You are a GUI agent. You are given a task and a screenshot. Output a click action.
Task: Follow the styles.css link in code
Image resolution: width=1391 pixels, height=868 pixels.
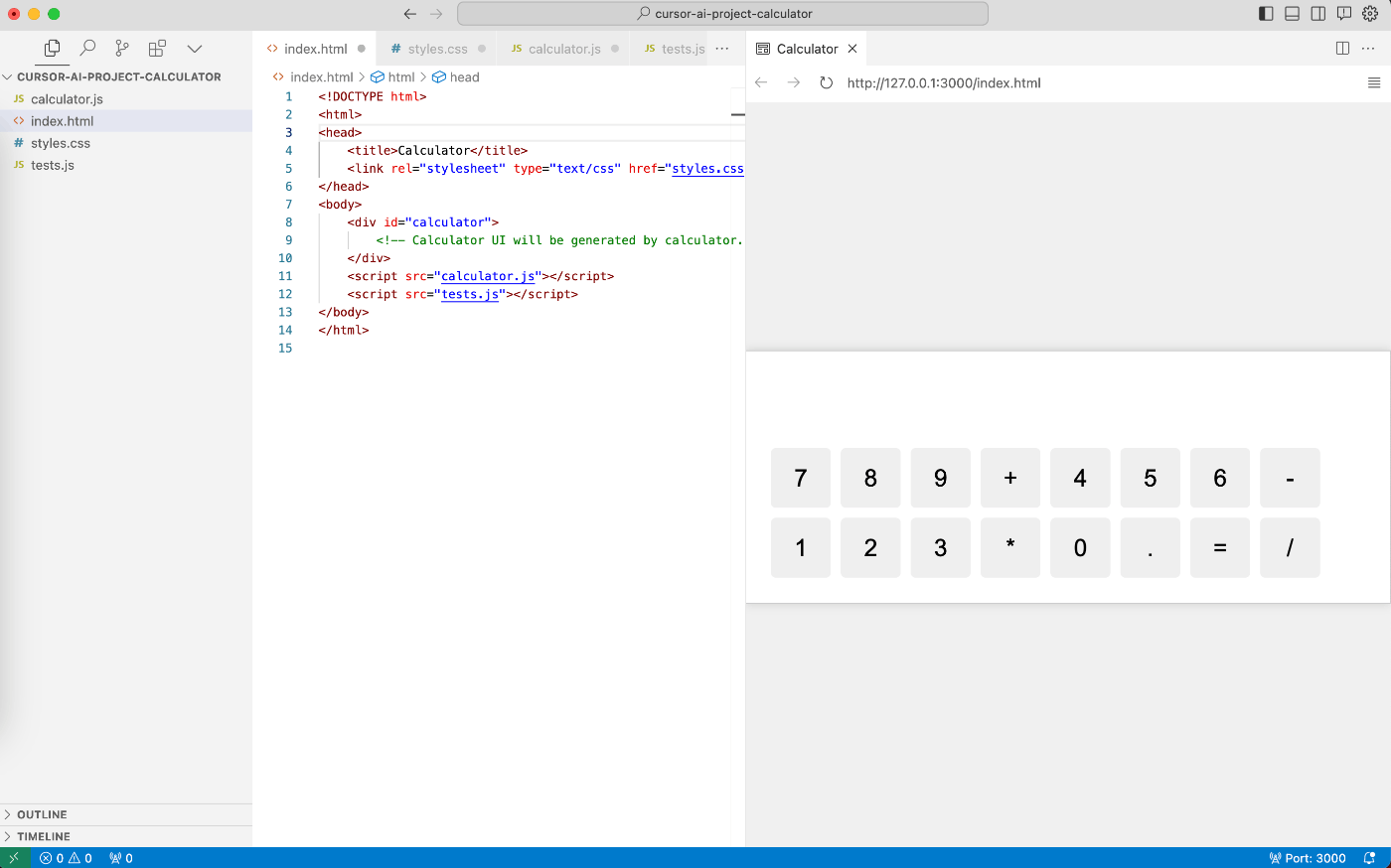click(707, 168)
